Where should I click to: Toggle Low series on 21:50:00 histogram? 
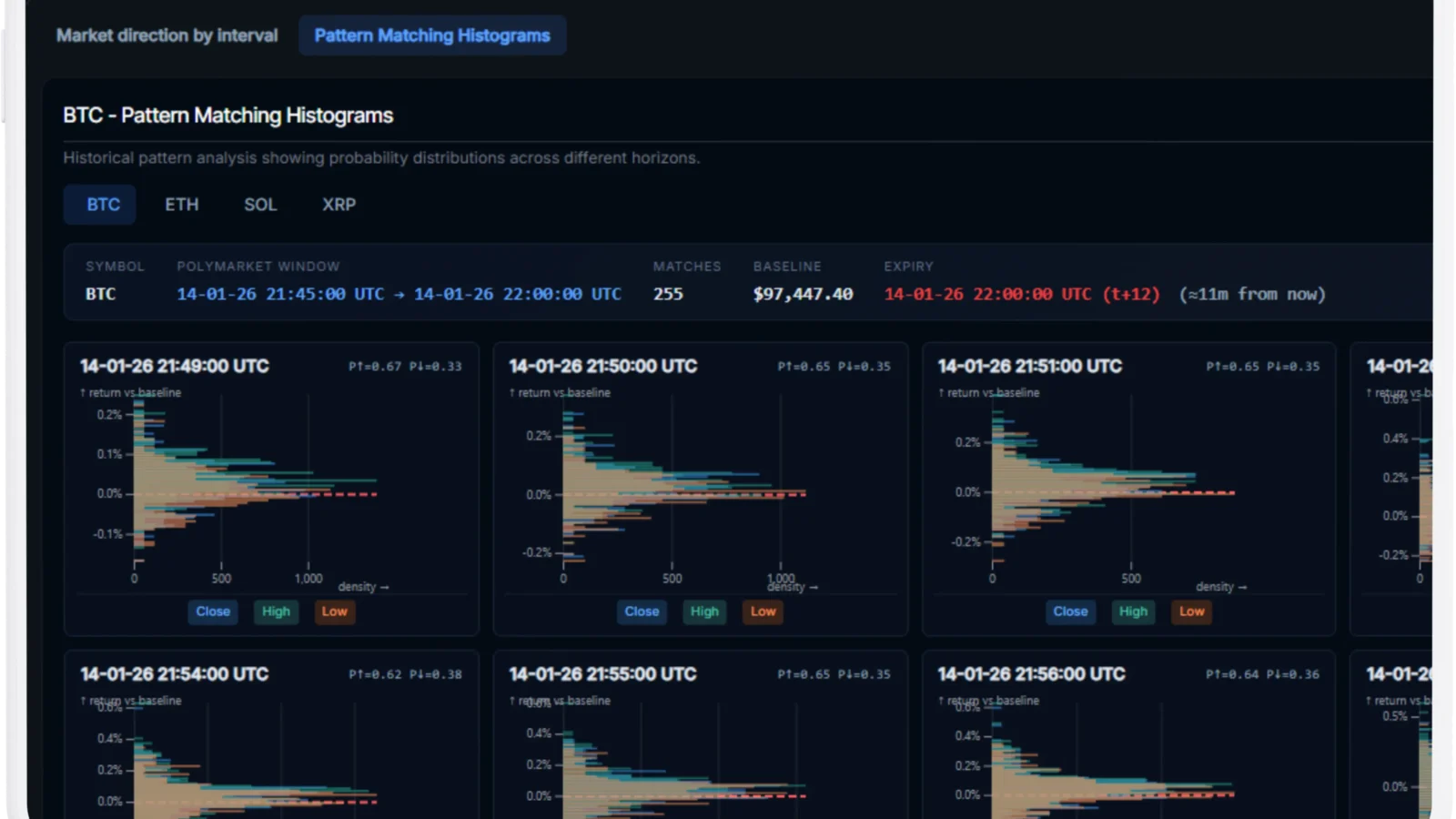[763, 612]
